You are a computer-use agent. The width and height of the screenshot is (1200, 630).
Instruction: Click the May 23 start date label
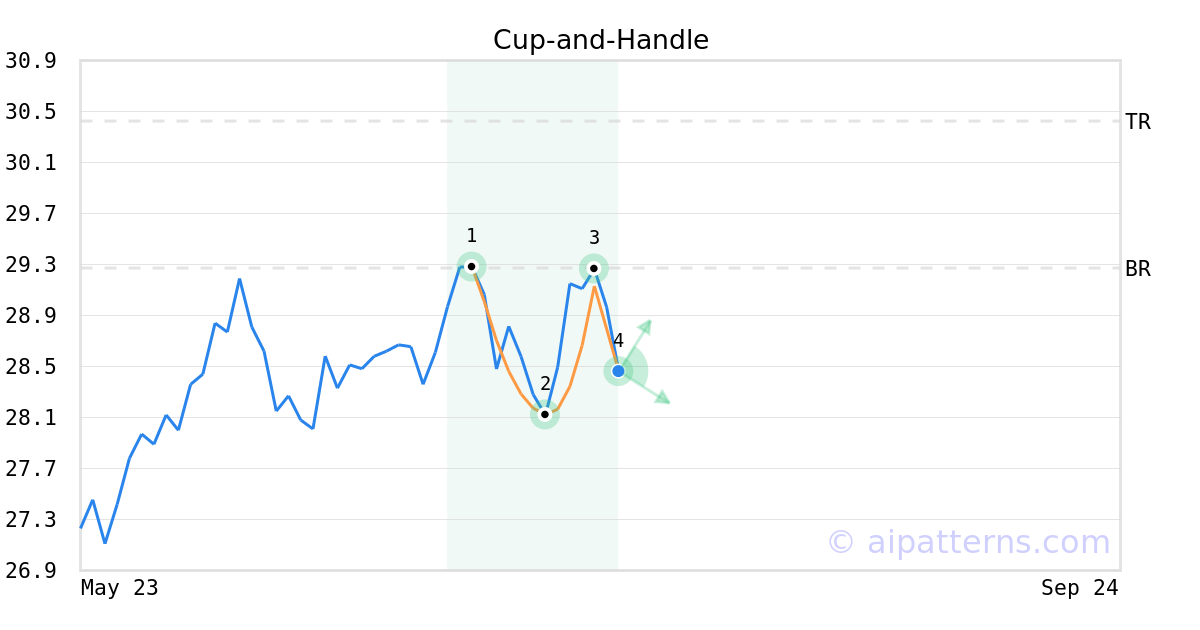point(120,588)
